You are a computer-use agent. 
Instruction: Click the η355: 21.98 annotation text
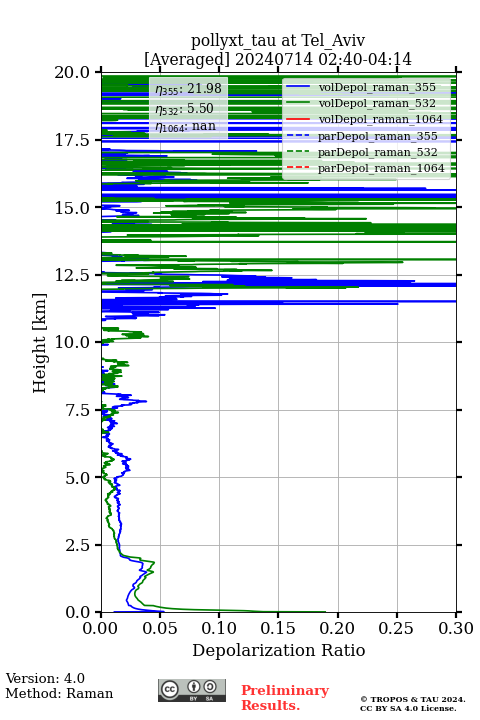(188, 89)
